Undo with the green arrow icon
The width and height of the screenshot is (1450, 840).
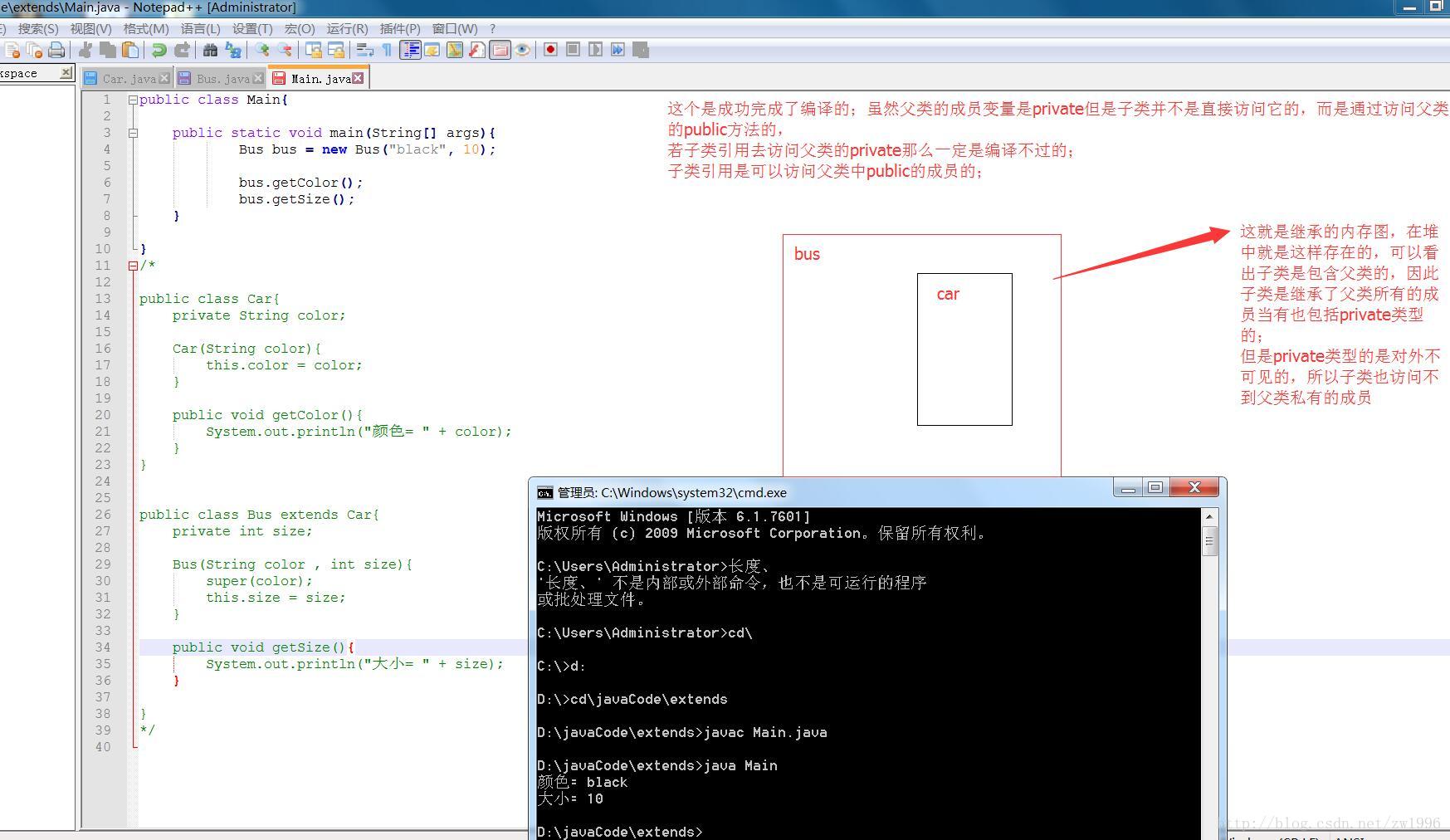(159, 50)
